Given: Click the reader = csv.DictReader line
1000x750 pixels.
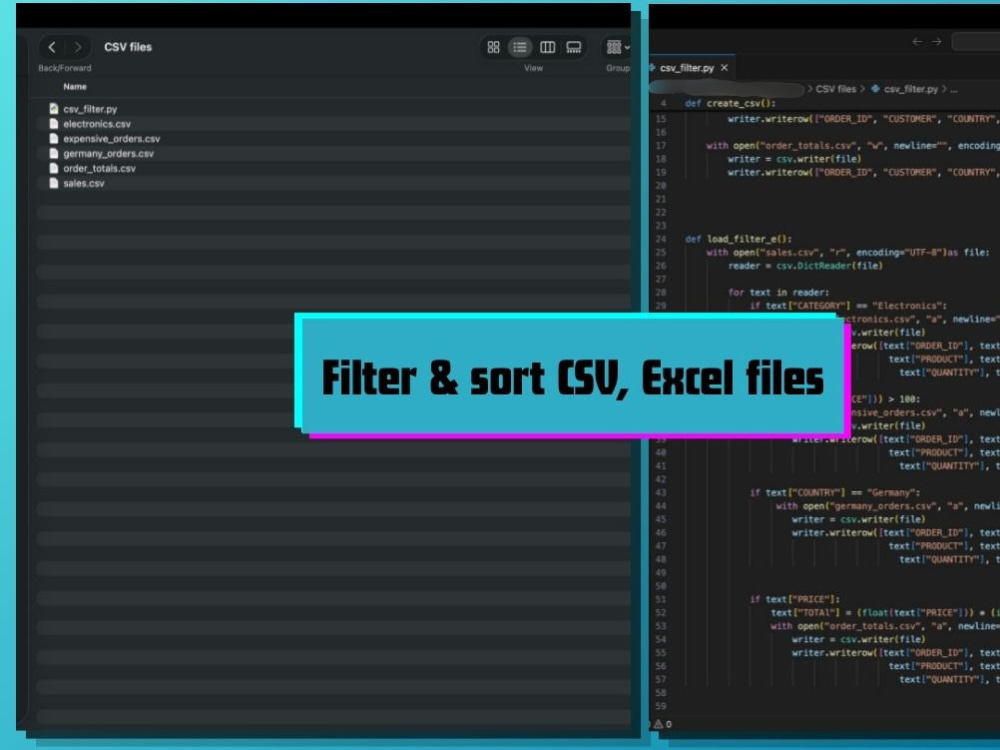Looking at the screenshot, I should [805, 266].
